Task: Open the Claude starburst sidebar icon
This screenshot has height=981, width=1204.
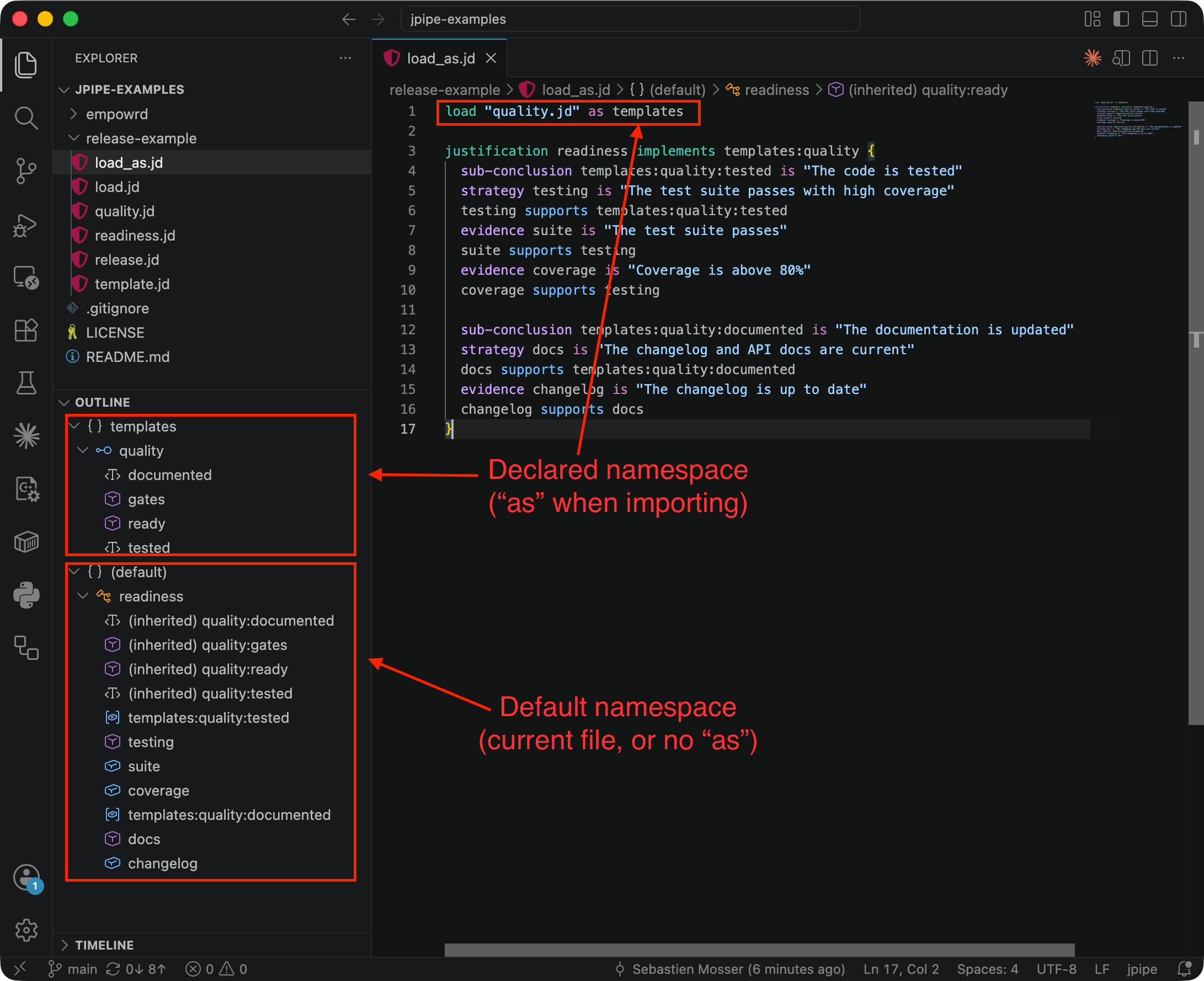Action: click(x=26, y=436)
